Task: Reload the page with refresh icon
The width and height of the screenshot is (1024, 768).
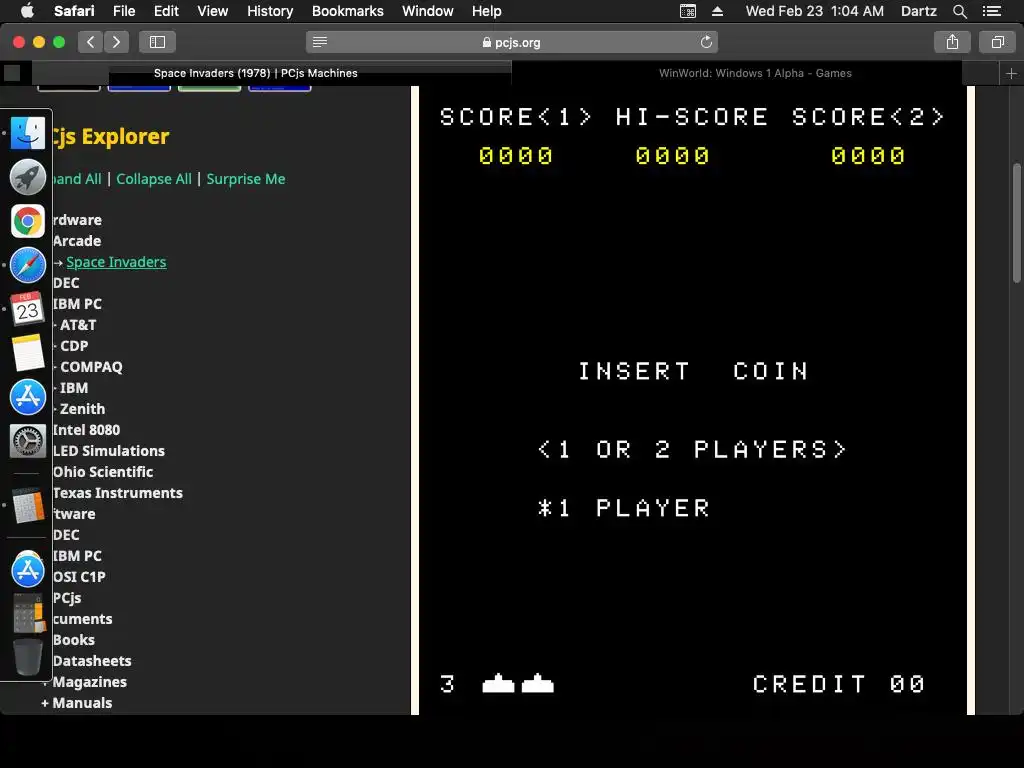Action: coord(706,42)
